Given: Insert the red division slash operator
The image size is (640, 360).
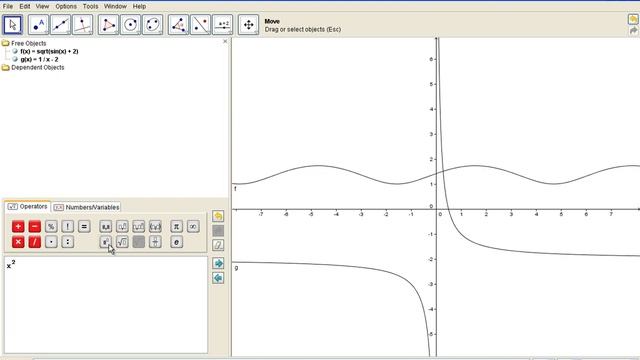Looking at the screenshot, I should pyautogui.click(x=35, y=242).
